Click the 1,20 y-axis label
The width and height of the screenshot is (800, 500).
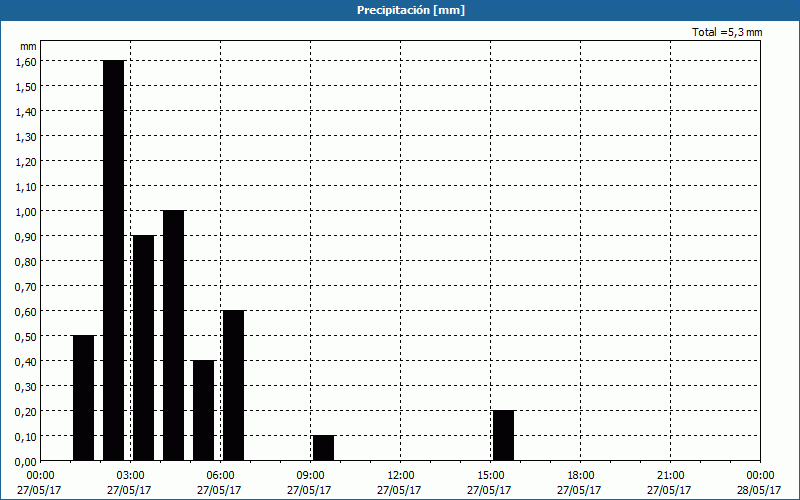pos(26,161)
